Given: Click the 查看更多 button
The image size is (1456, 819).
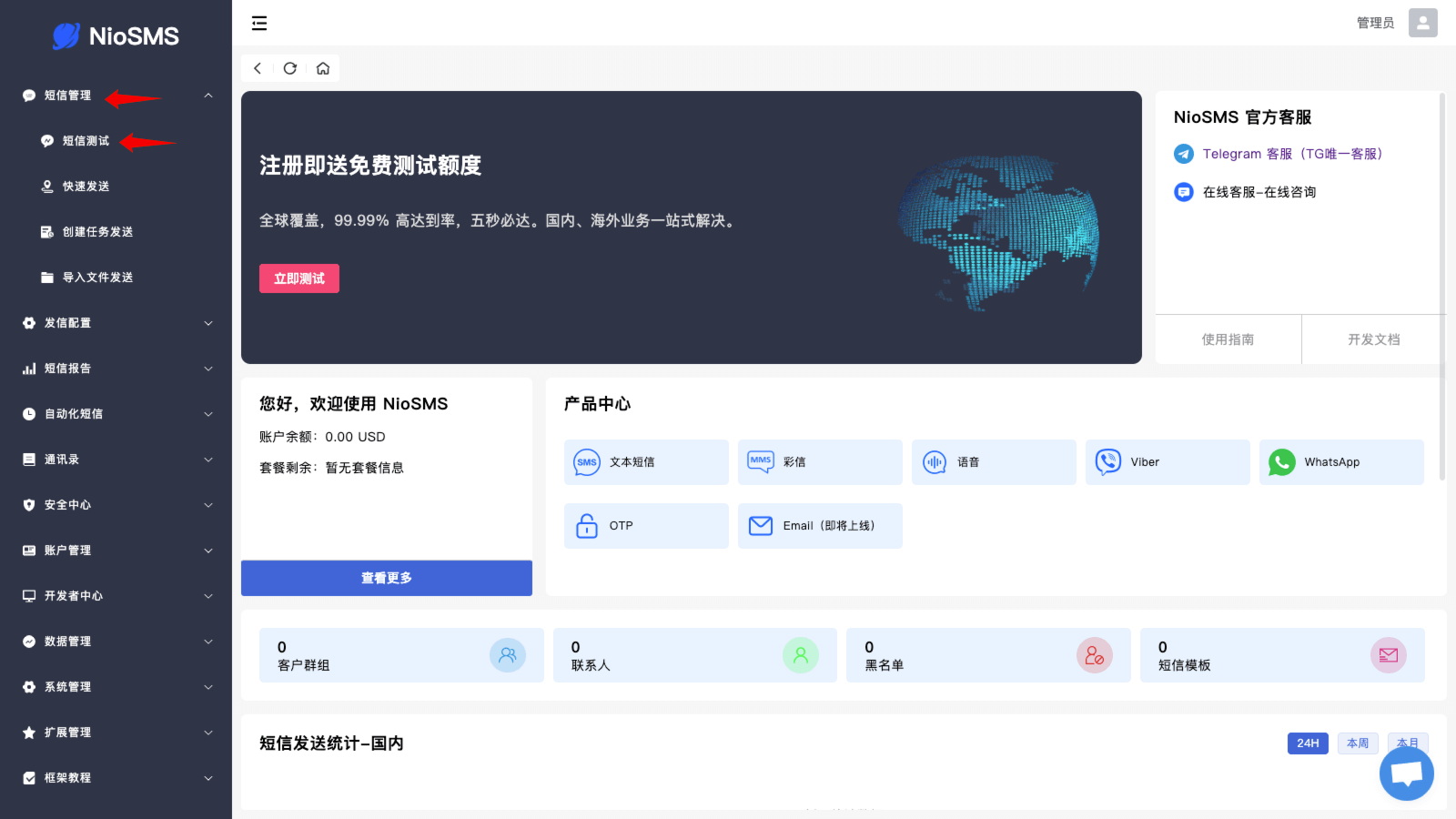Looking at the screenshot, I should click(387, 578).
